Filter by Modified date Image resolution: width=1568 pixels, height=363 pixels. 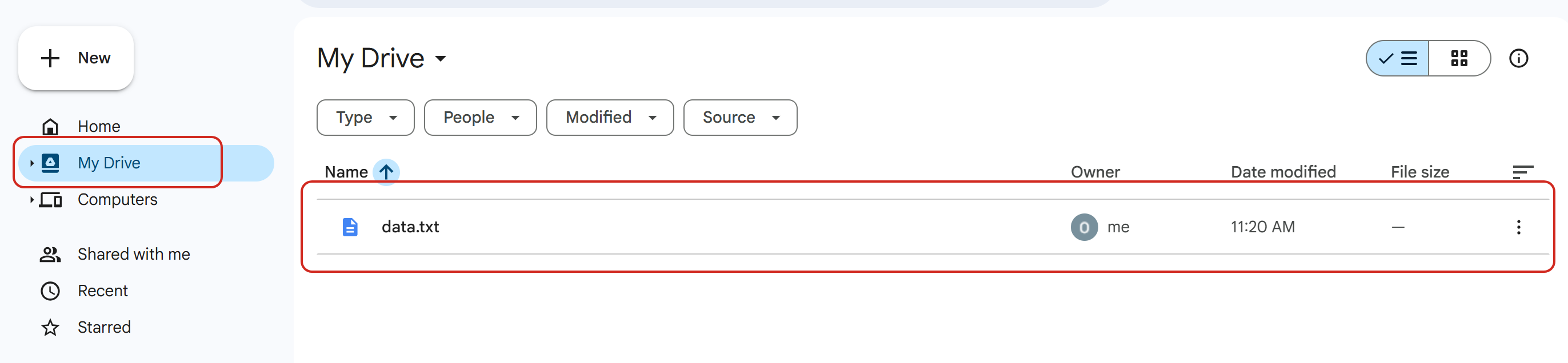pos(610,118)
